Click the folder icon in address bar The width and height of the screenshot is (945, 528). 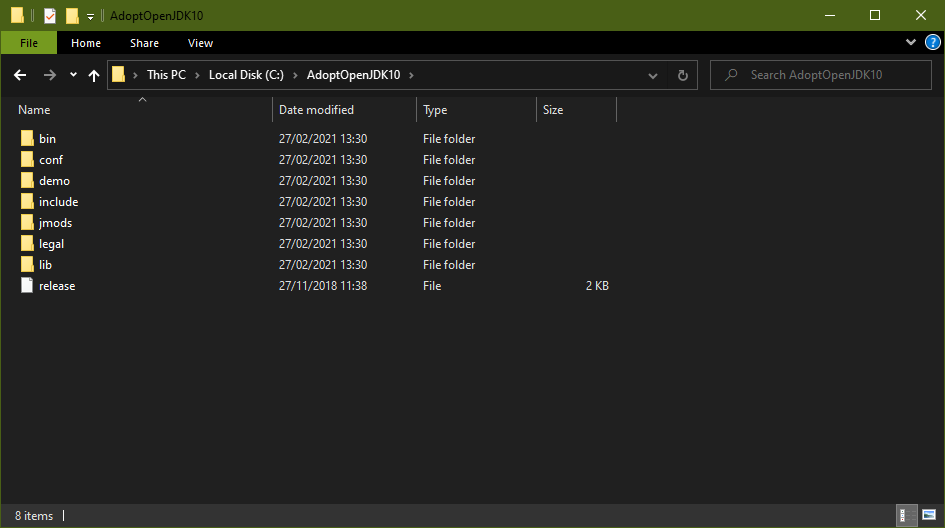pos(119,74)
